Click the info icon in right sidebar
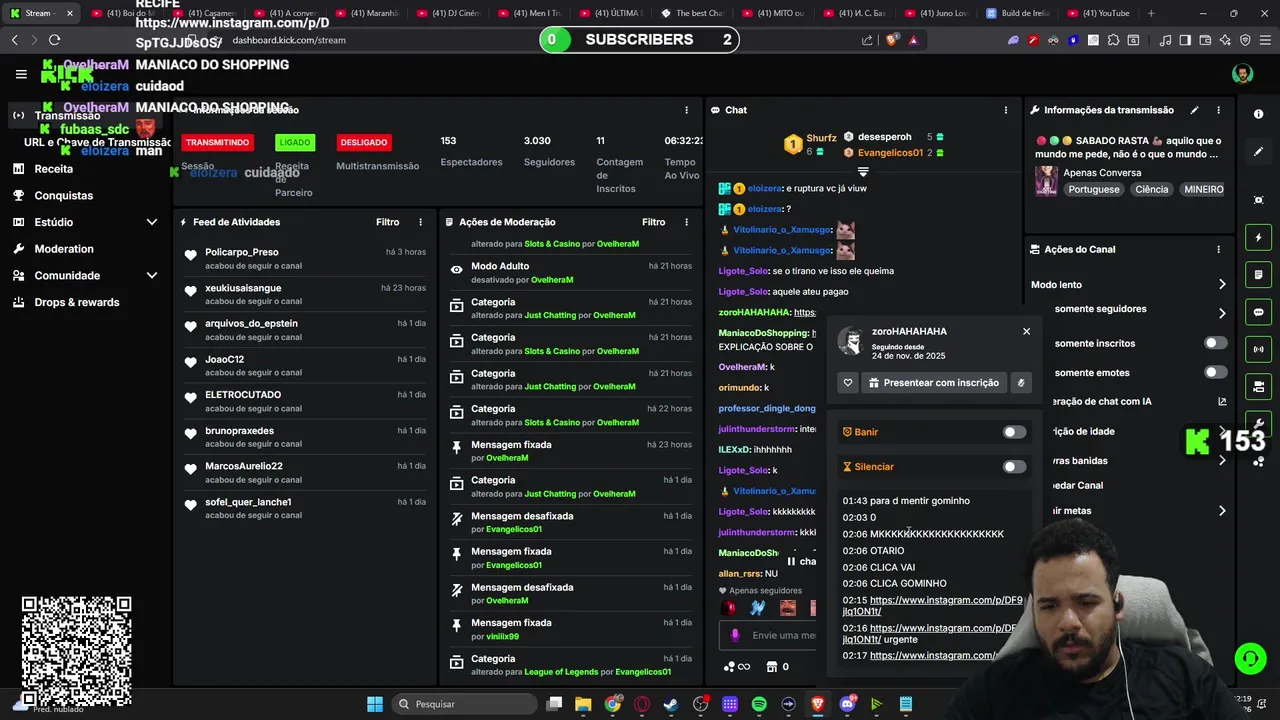 [1258, 114]
